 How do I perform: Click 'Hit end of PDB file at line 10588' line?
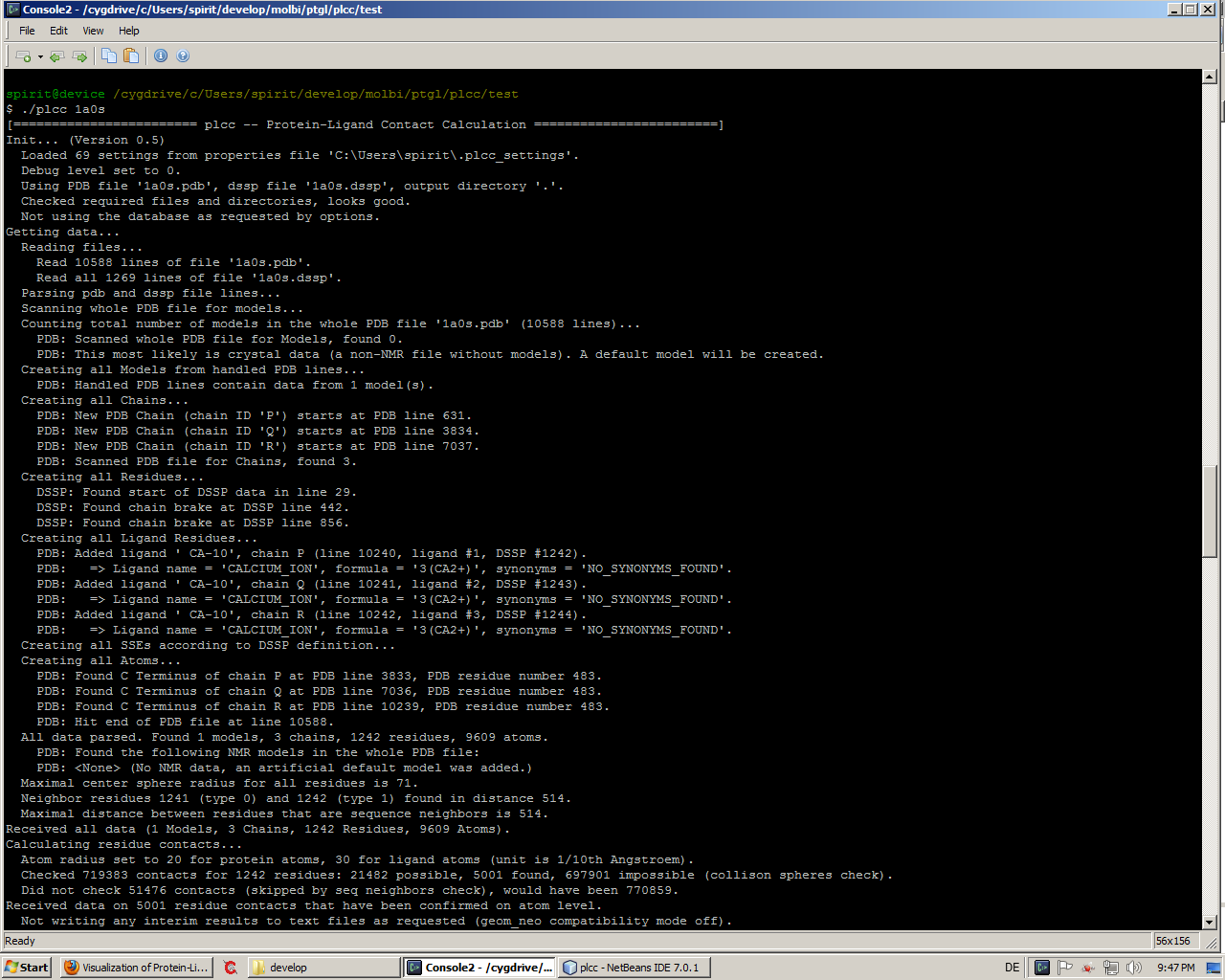coord(186,722)
